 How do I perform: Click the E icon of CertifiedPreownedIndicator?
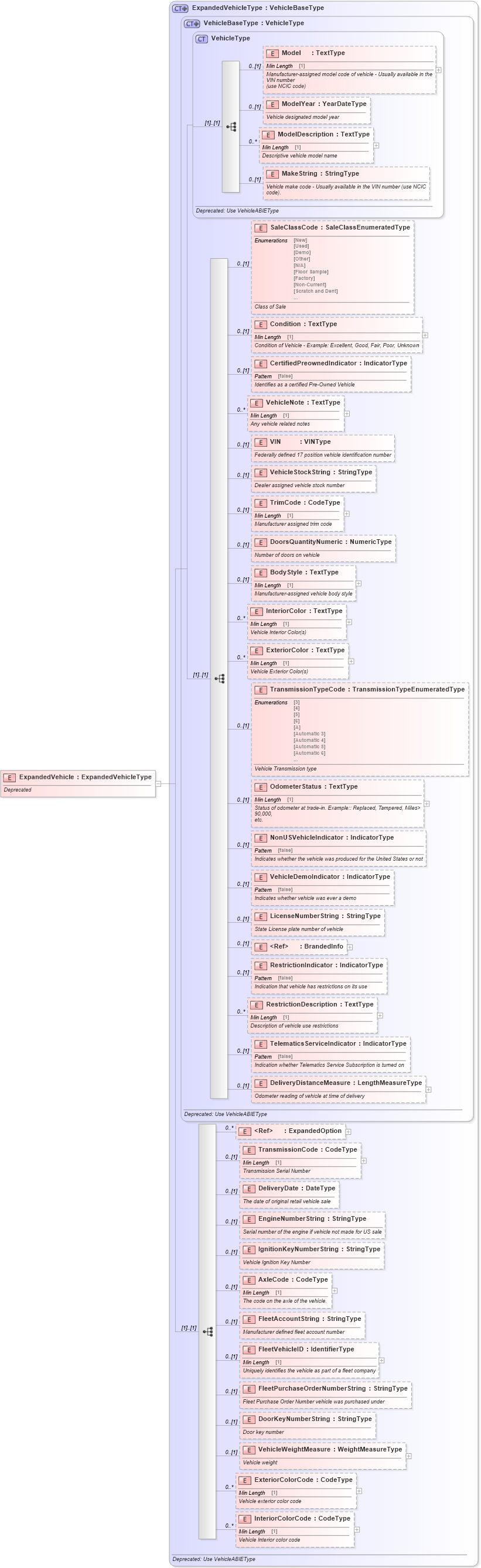pyautogui.click(x=261, y=364)
